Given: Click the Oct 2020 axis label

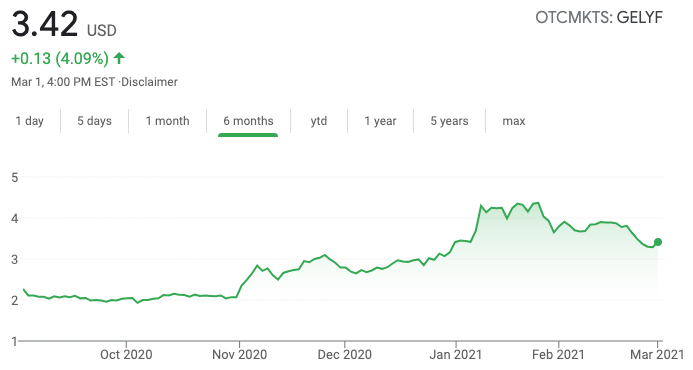Looking at the screenshot, I should point(126,354).
